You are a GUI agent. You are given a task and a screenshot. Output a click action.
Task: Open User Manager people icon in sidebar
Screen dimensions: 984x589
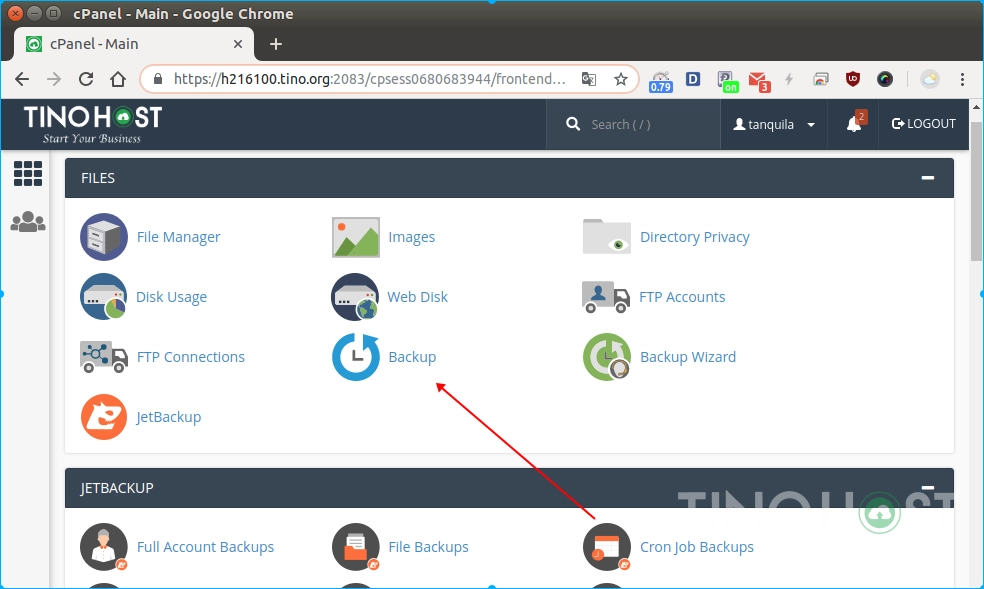28,221
